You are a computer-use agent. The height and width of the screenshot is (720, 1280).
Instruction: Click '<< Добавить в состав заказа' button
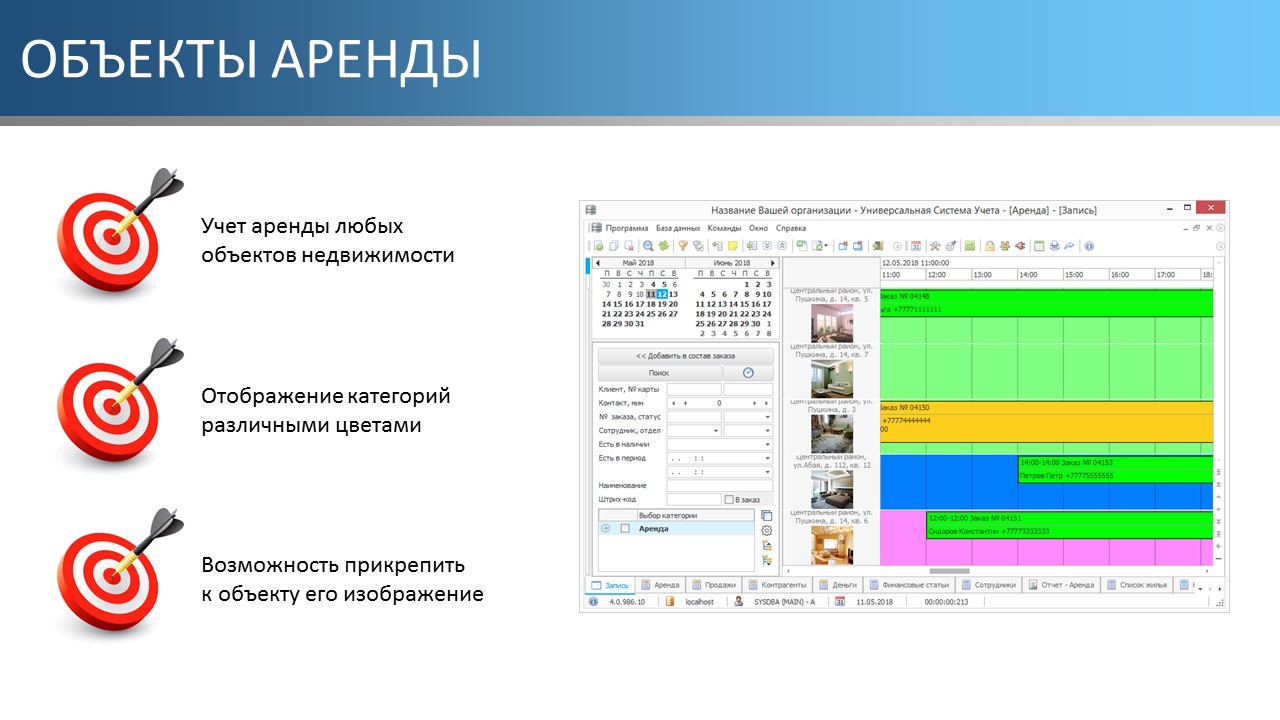[x=685, y=356]
